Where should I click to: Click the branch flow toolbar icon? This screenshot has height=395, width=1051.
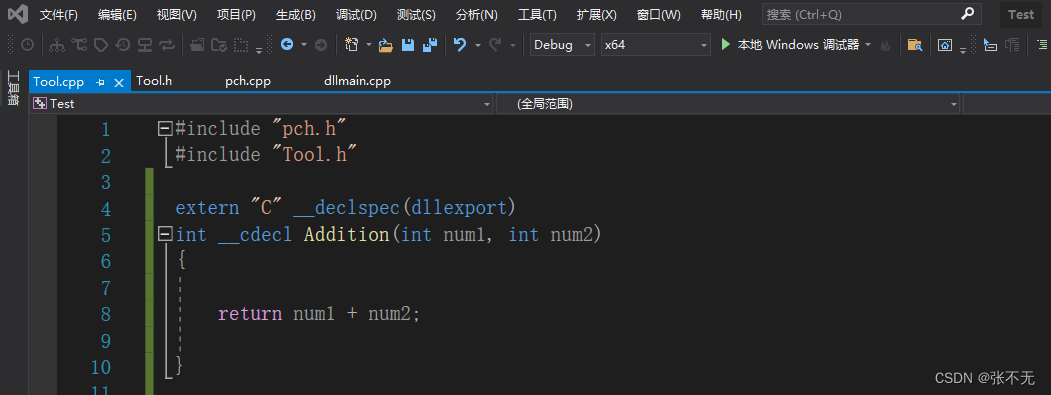tap(79, 45)
